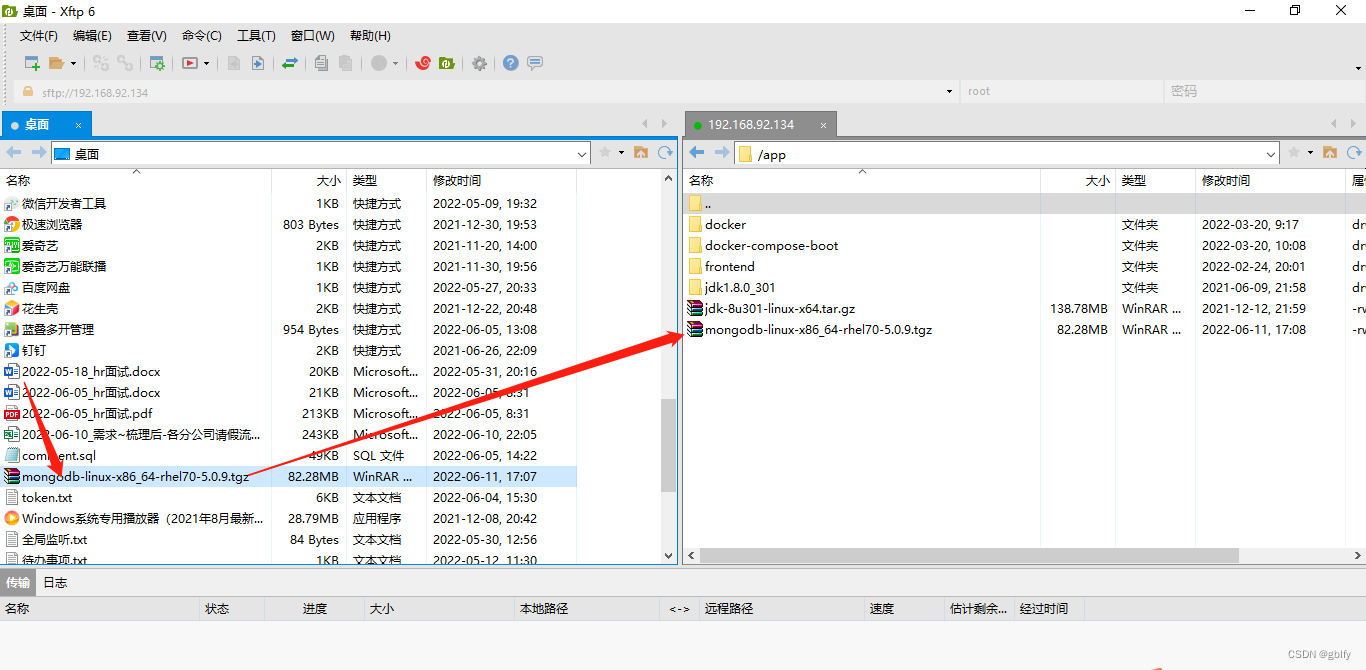Click the gray circle toolbar icon

tap(379, 63)
